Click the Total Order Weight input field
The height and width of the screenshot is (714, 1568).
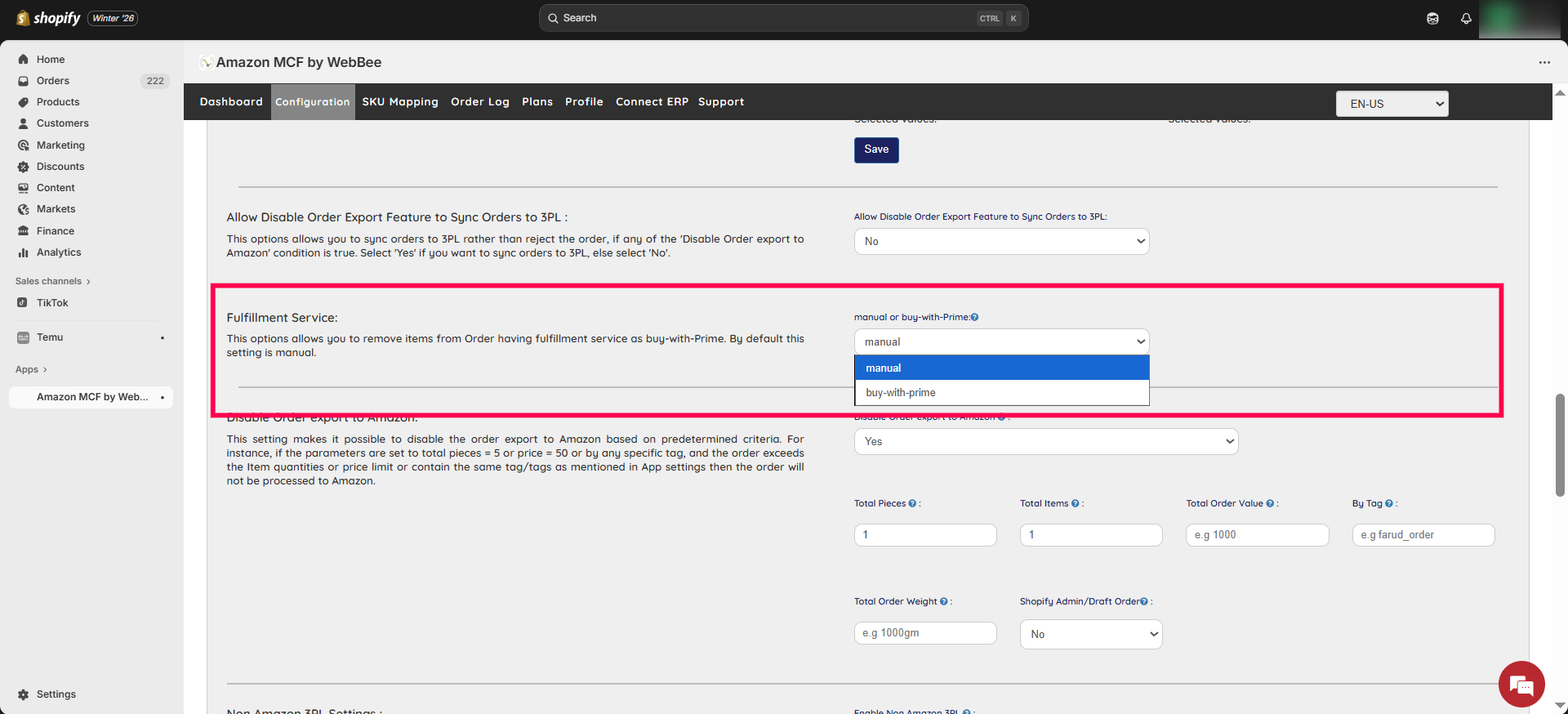click(x=925, y=633)
